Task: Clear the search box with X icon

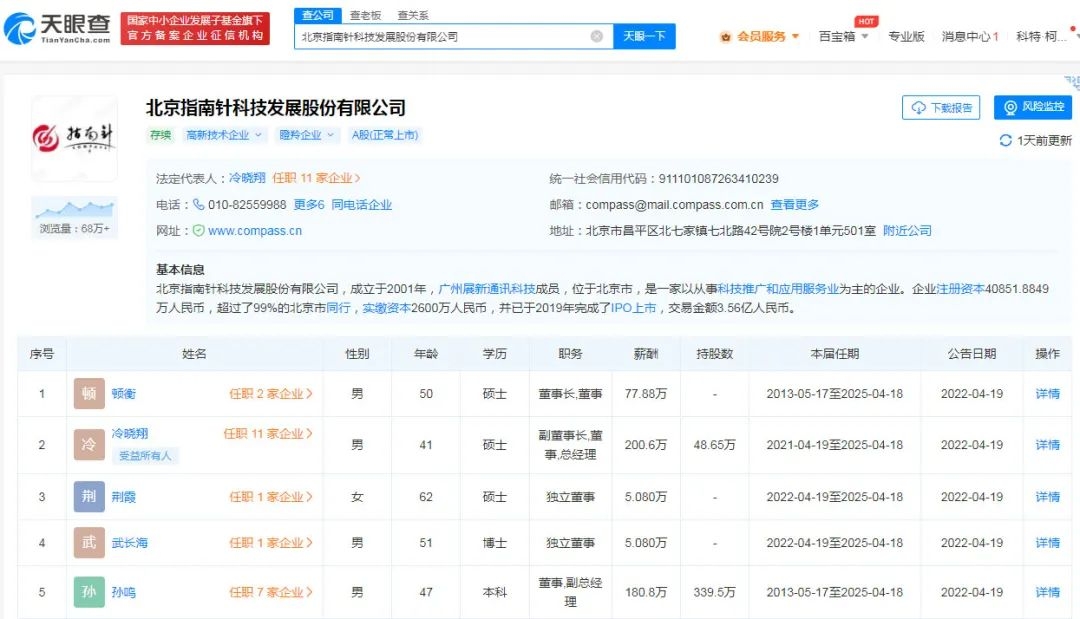Action: [x=596, y=36]
